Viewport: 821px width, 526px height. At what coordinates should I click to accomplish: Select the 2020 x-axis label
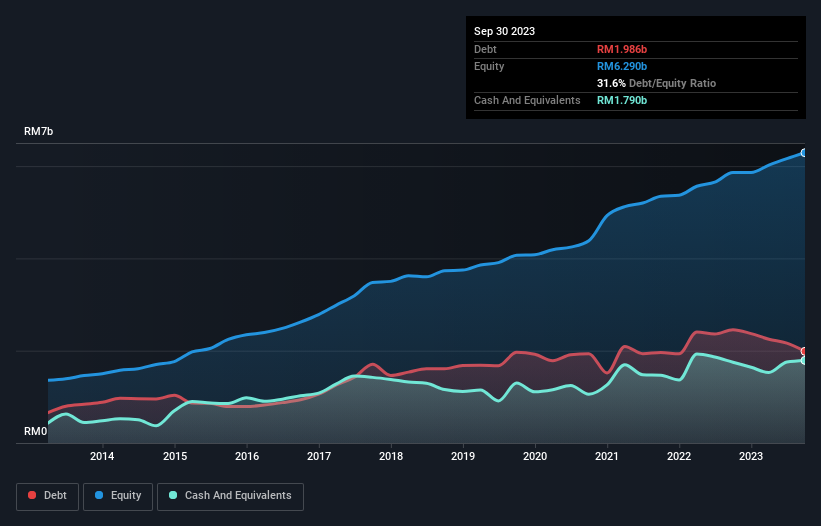point(535,456)
